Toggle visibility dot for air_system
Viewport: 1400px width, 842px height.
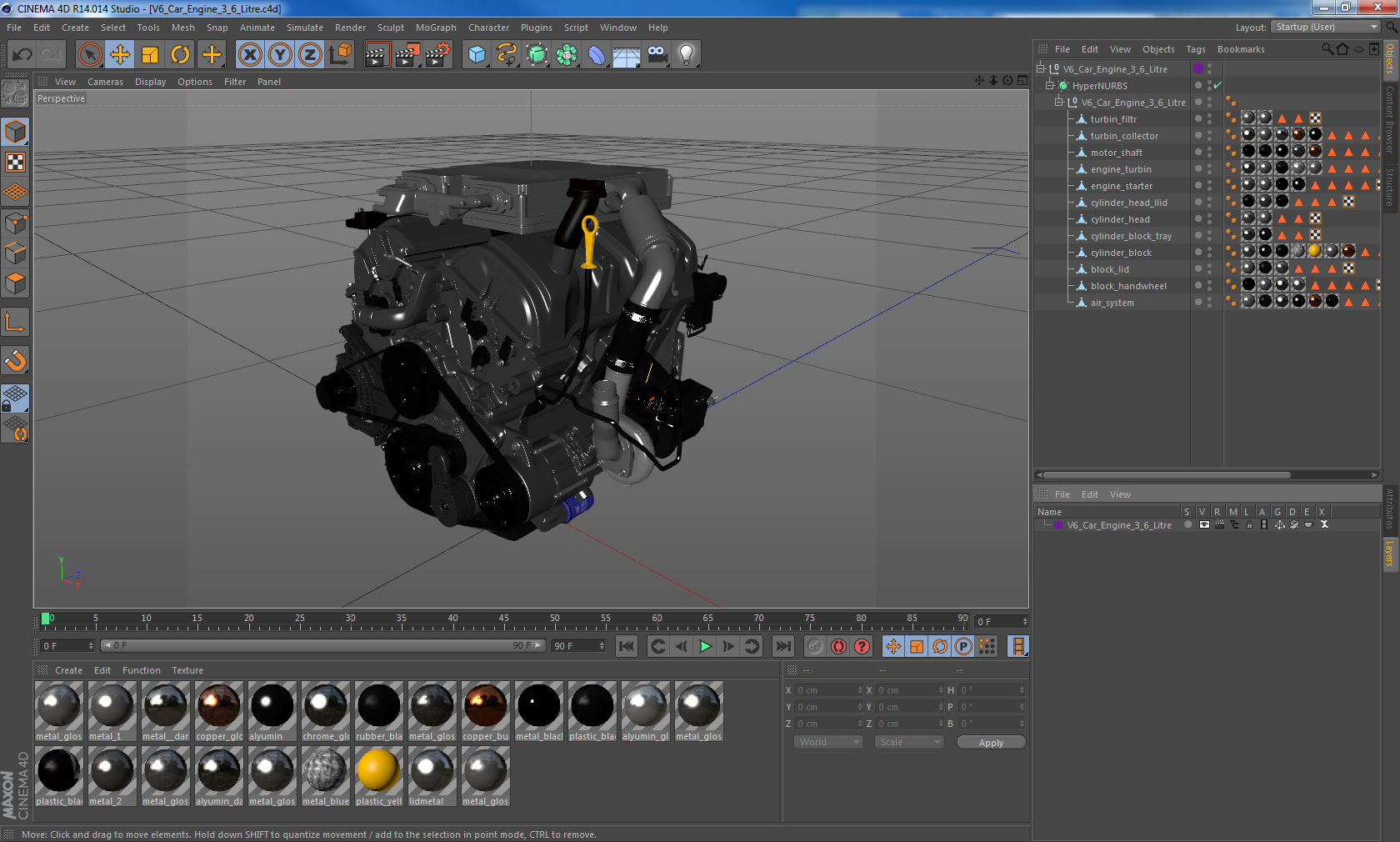[x=1198, y=302]
